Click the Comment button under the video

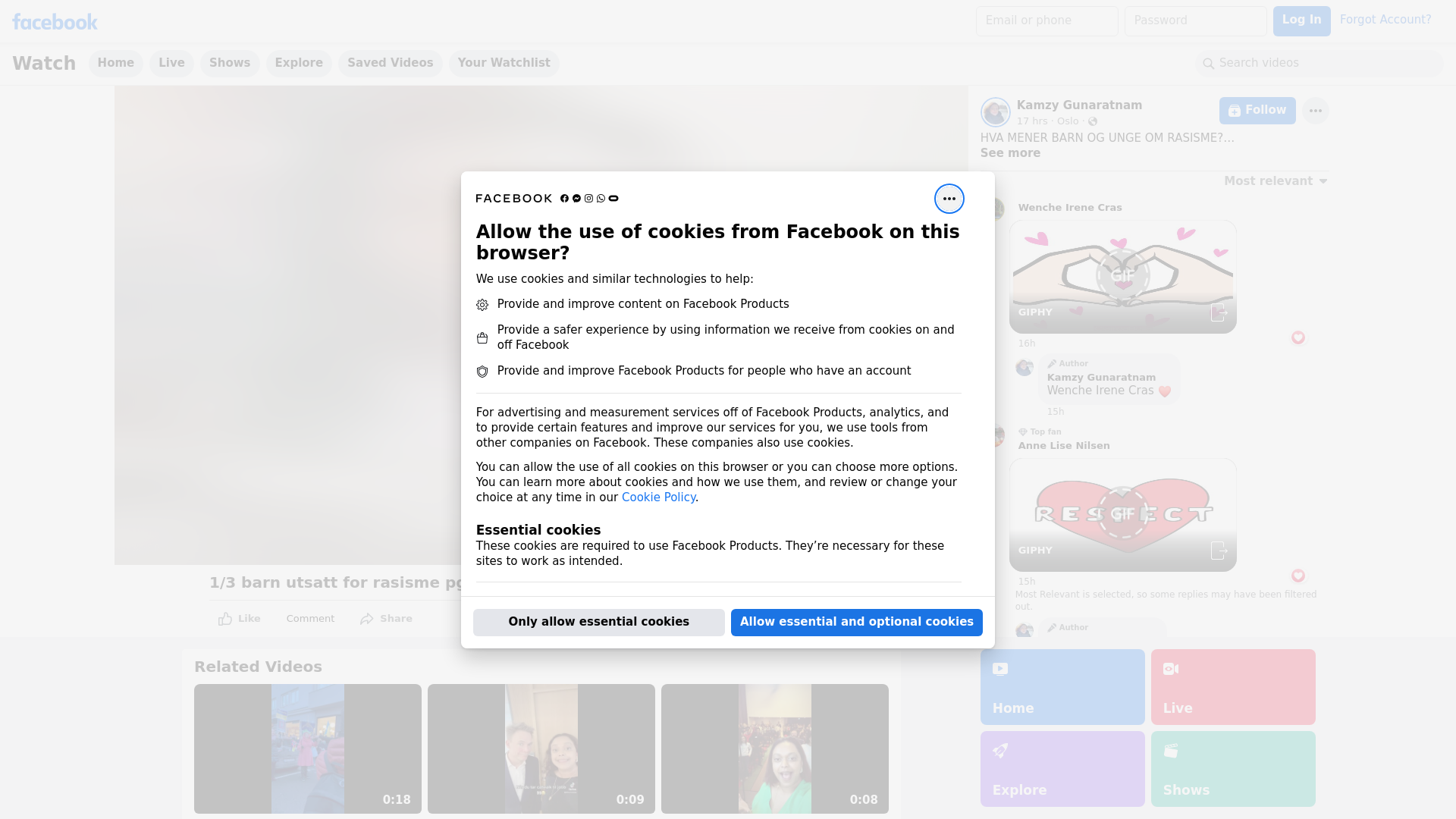coord(310,619)
